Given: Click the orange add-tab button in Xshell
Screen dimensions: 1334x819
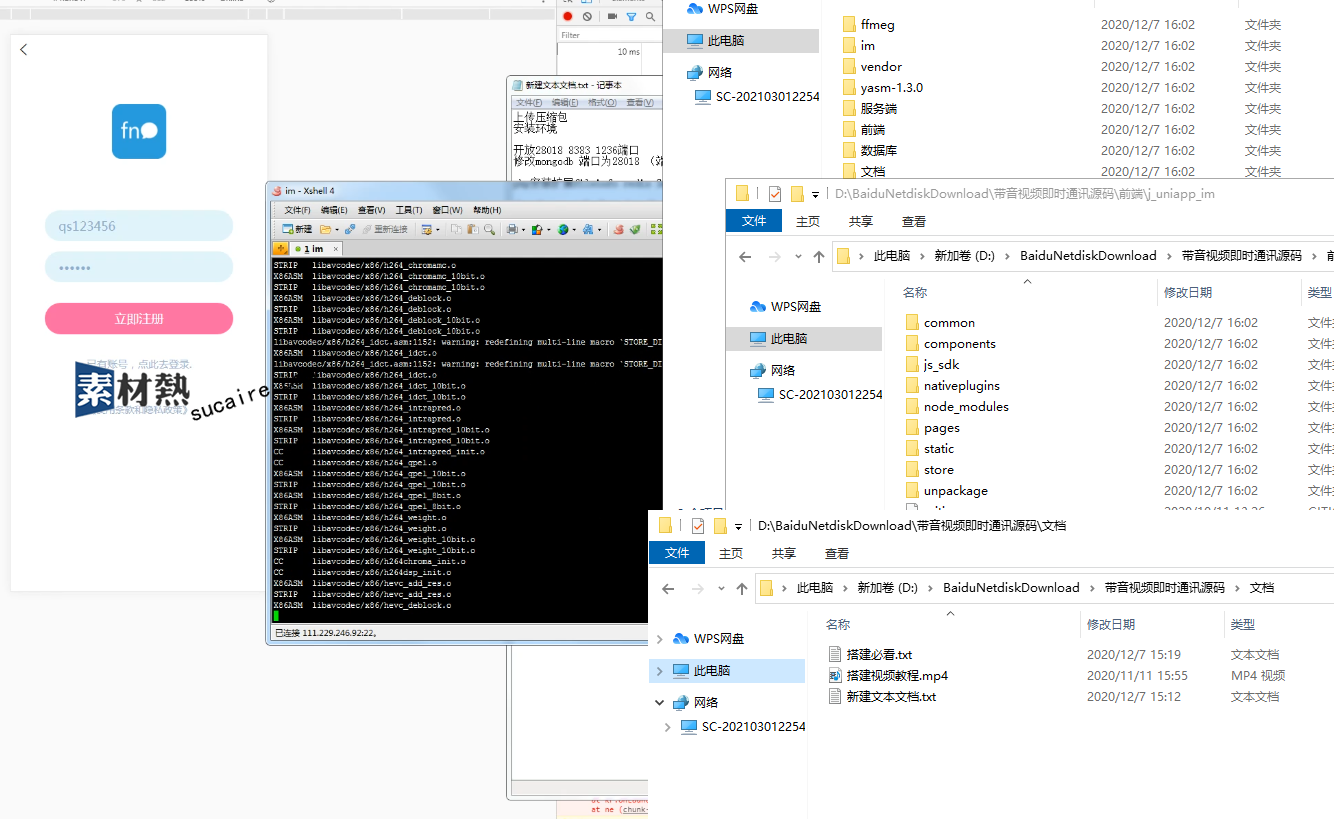Looking at the screenshot, I should 280,248.
